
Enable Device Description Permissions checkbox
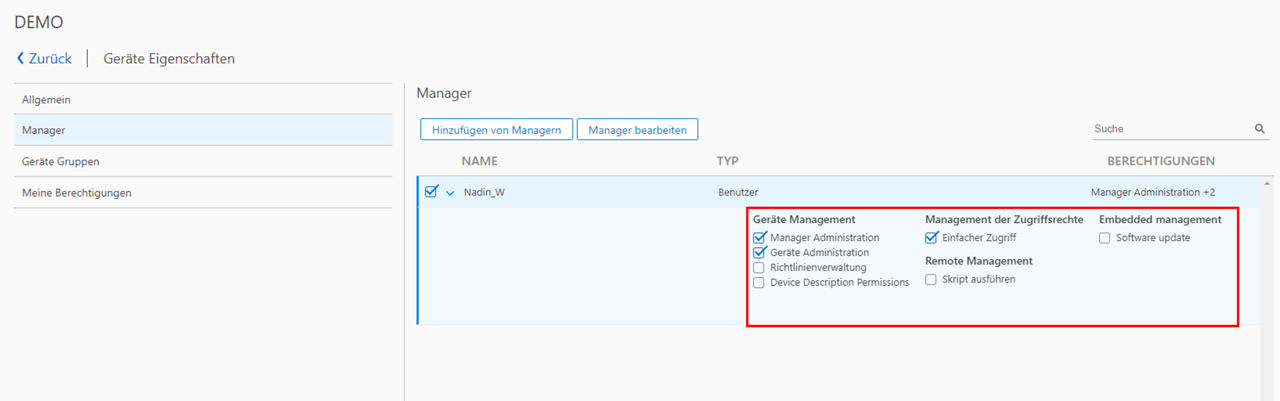point(759,283)
